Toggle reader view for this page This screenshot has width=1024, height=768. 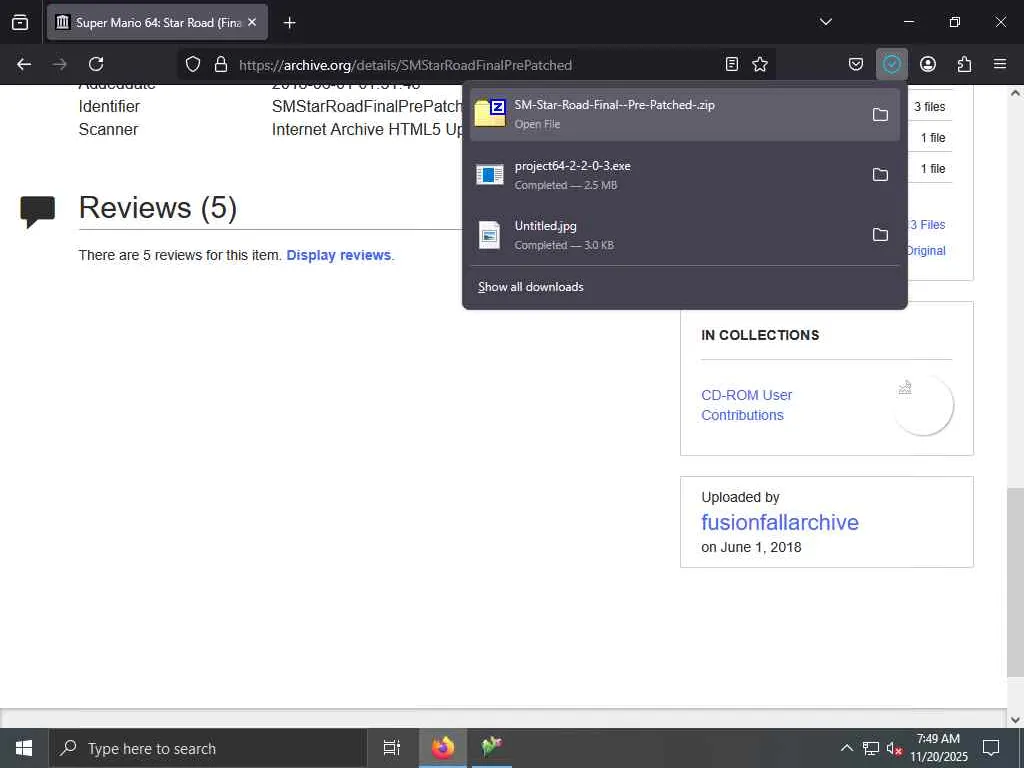[x=732, y=64]
